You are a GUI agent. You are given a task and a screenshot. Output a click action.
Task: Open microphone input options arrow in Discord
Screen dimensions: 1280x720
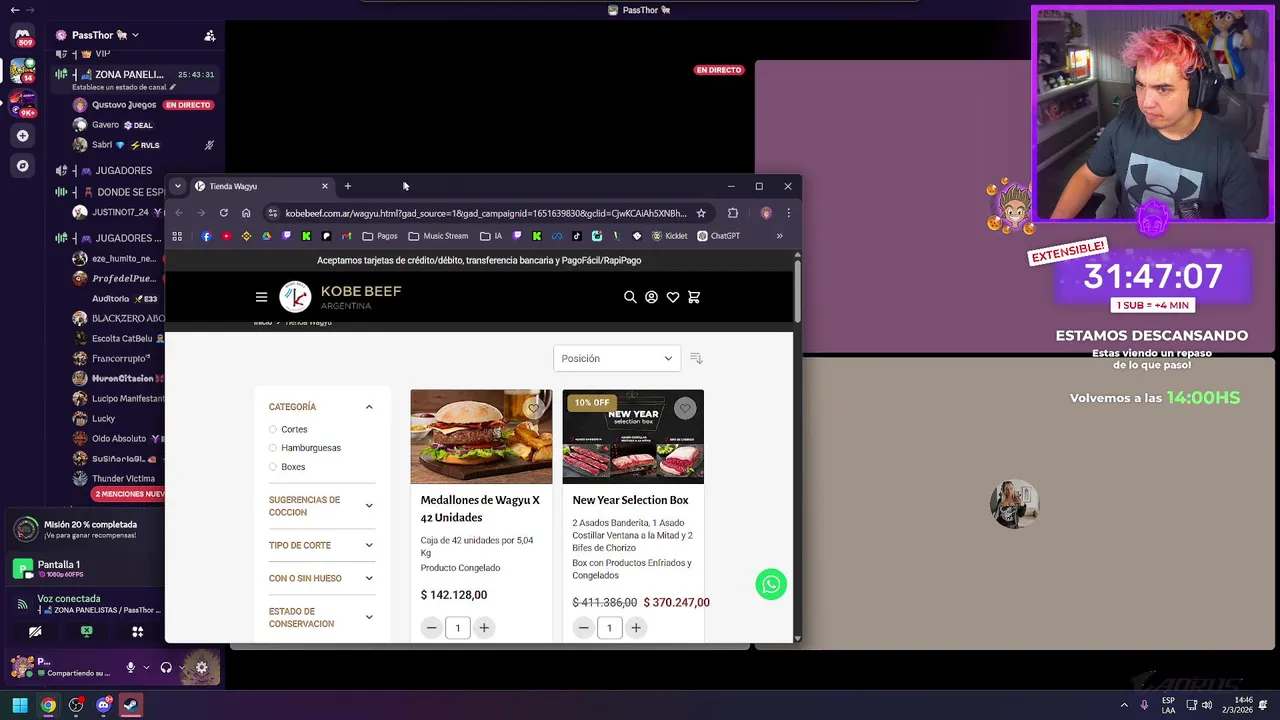[x=147, y=667]
